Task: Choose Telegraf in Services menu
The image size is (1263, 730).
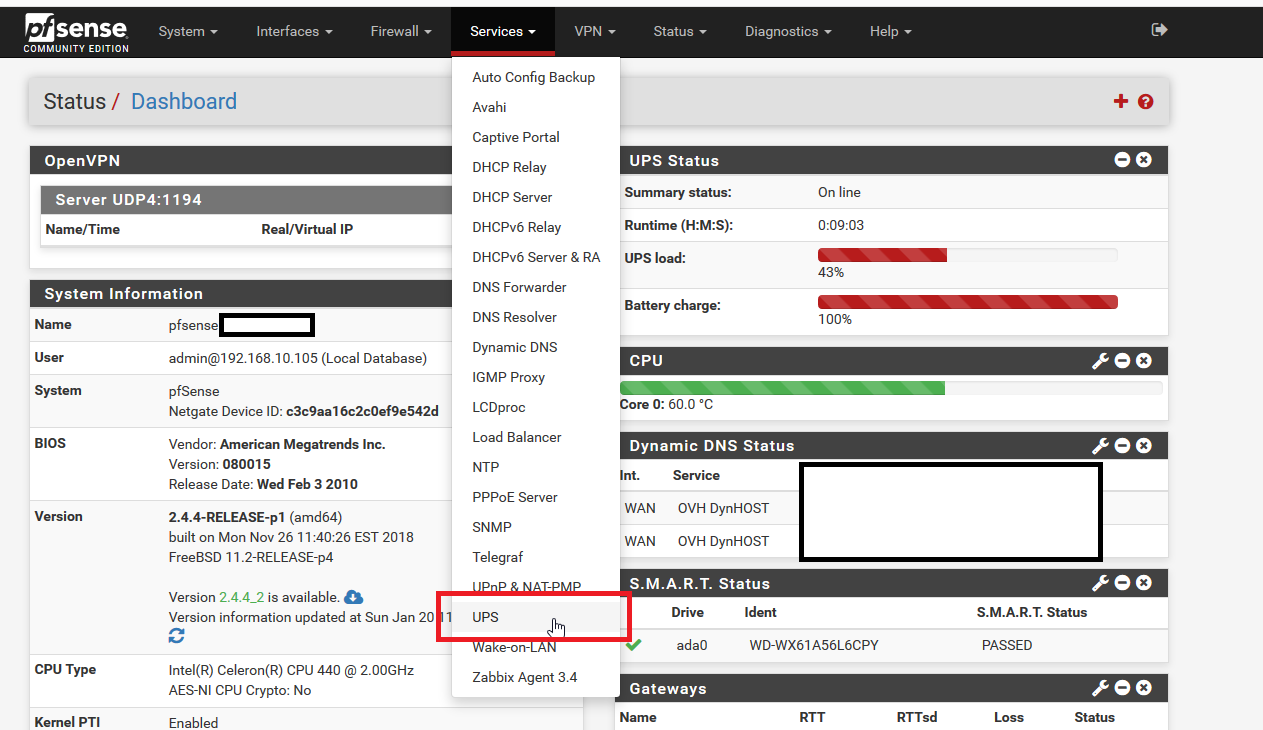Action: point(536,557)
